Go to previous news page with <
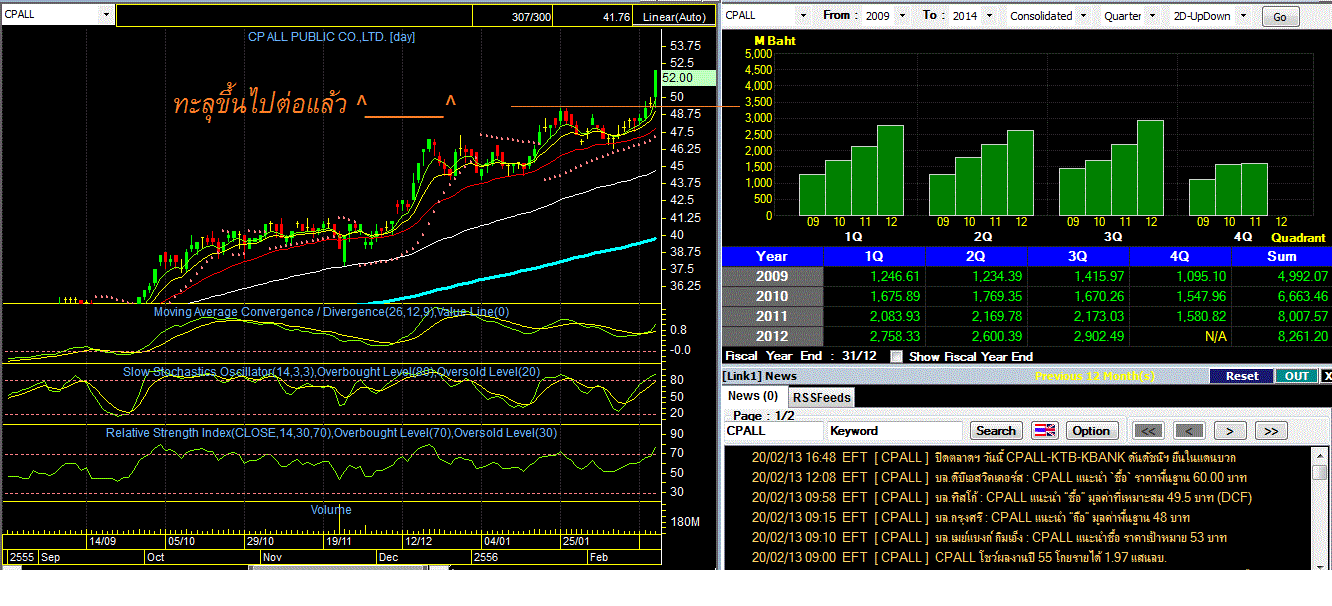The width and height of the screenshot is (1332, 606). pyautogui.click(x=1189, y=431)
